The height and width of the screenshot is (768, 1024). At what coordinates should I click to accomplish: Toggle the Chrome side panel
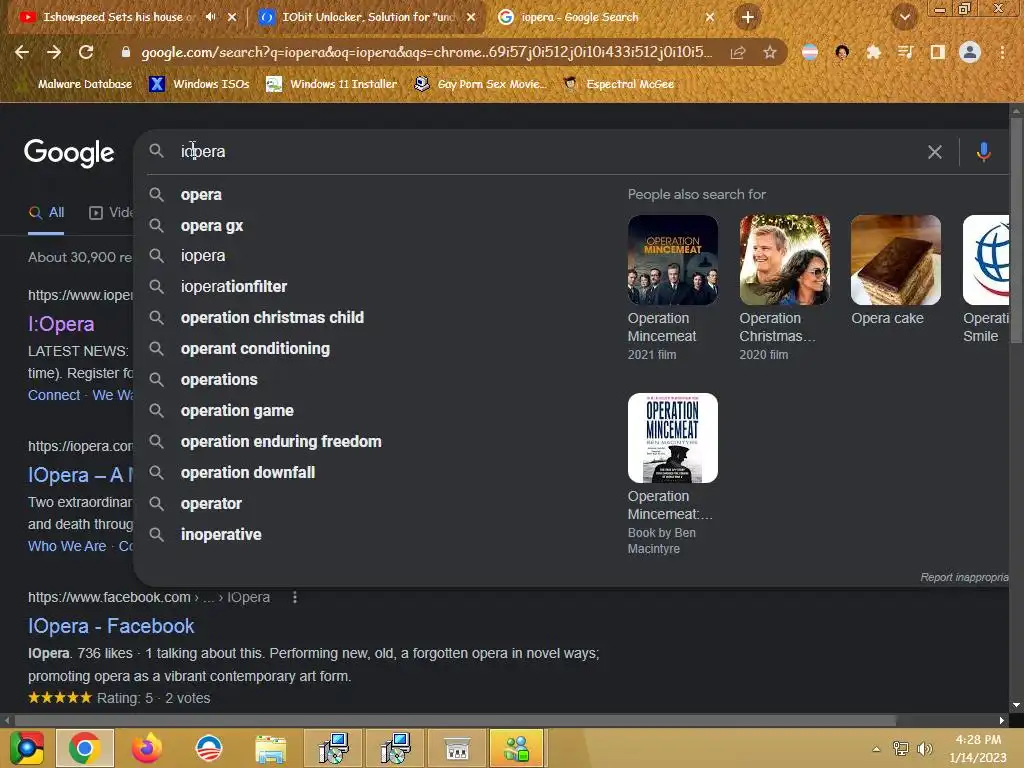(938, 52)
